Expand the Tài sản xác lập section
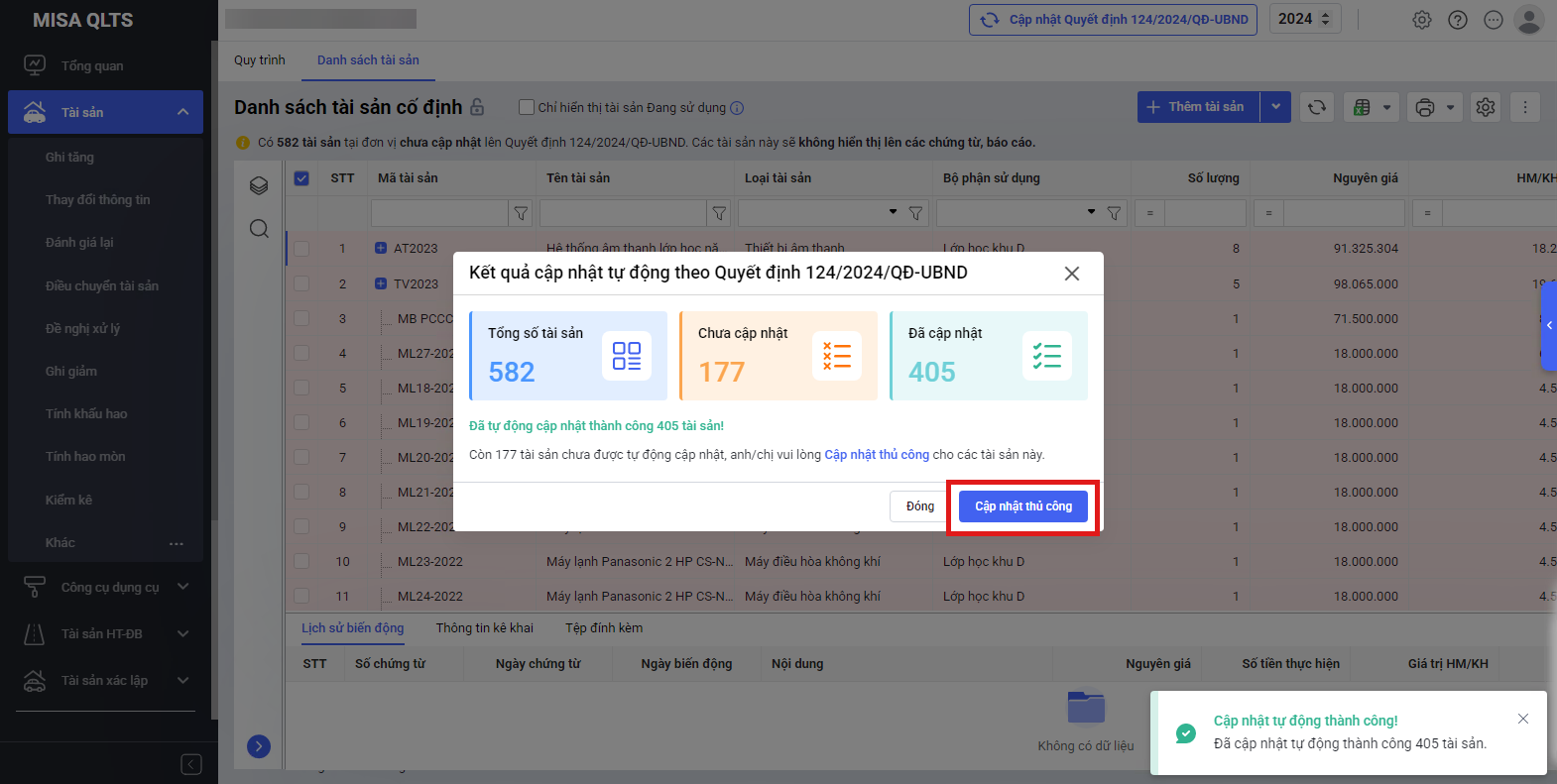 point(182,680)
